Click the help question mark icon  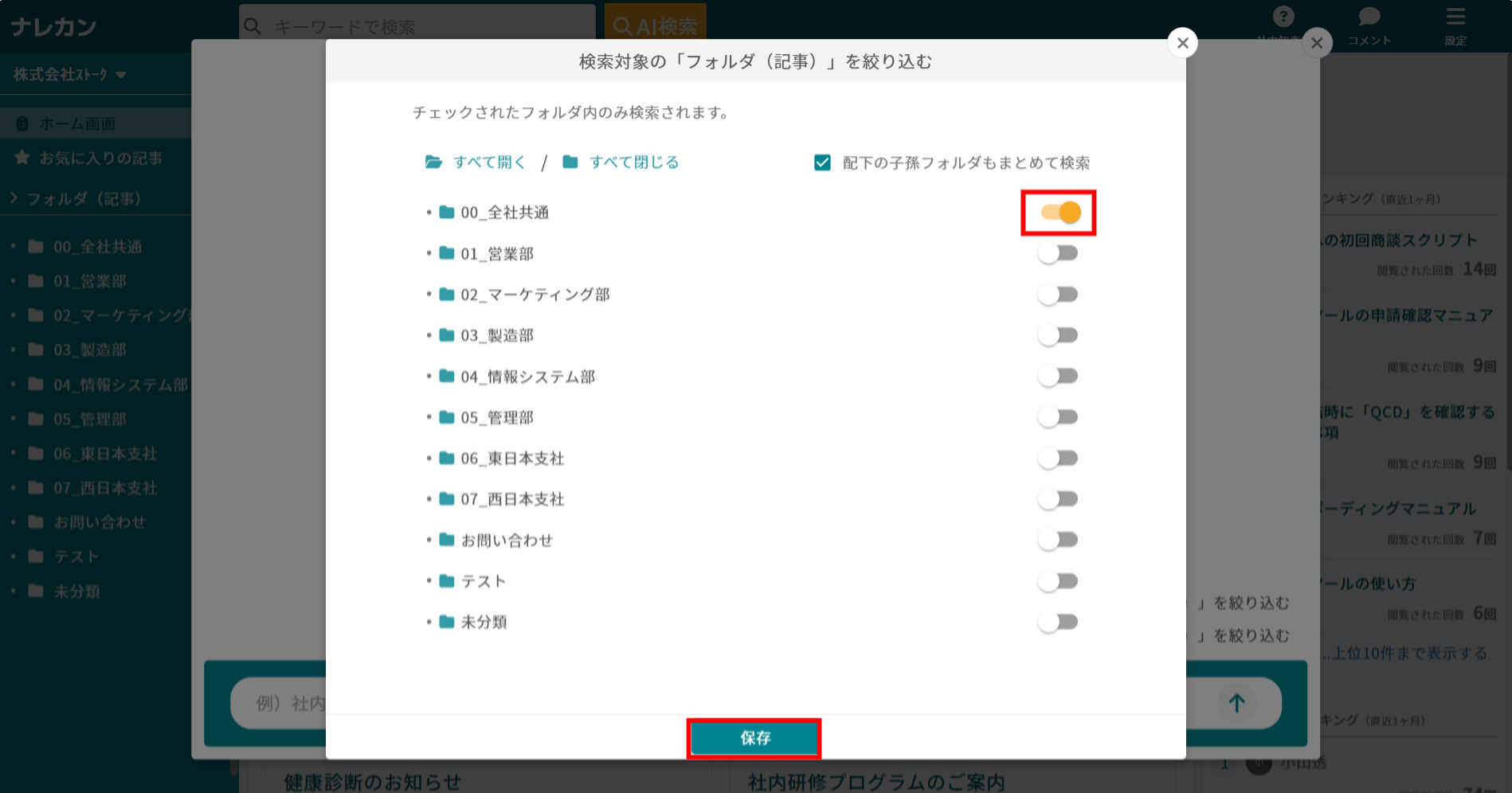point(1283,17)
